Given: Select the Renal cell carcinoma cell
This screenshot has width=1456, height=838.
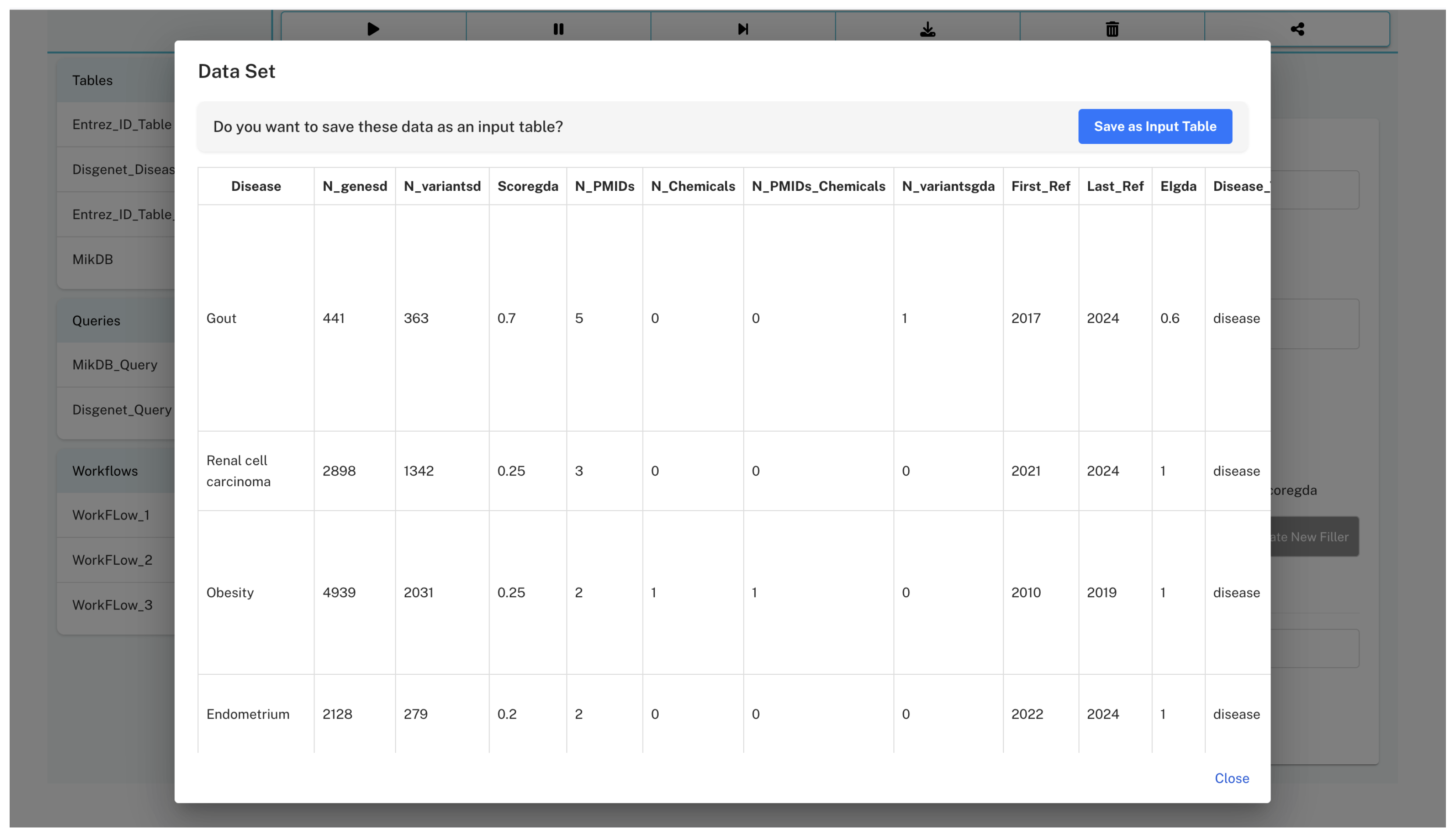Looking at the screenshot, I should (x=238, y=471).
